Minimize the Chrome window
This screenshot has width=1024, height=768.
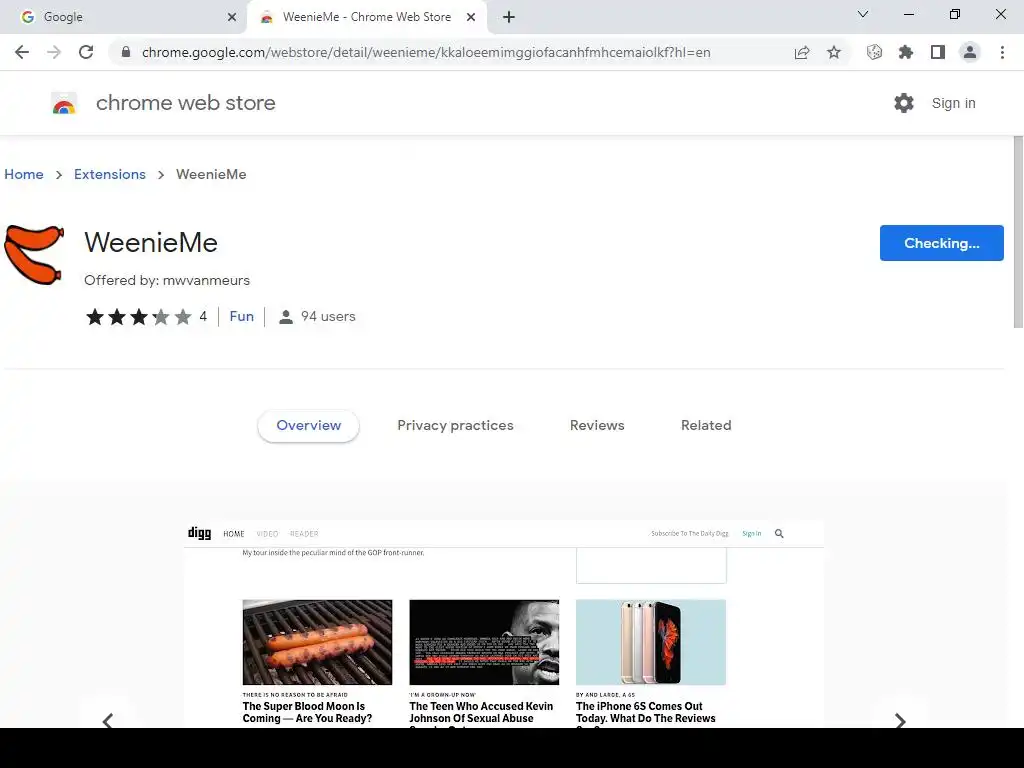[908, 14]
